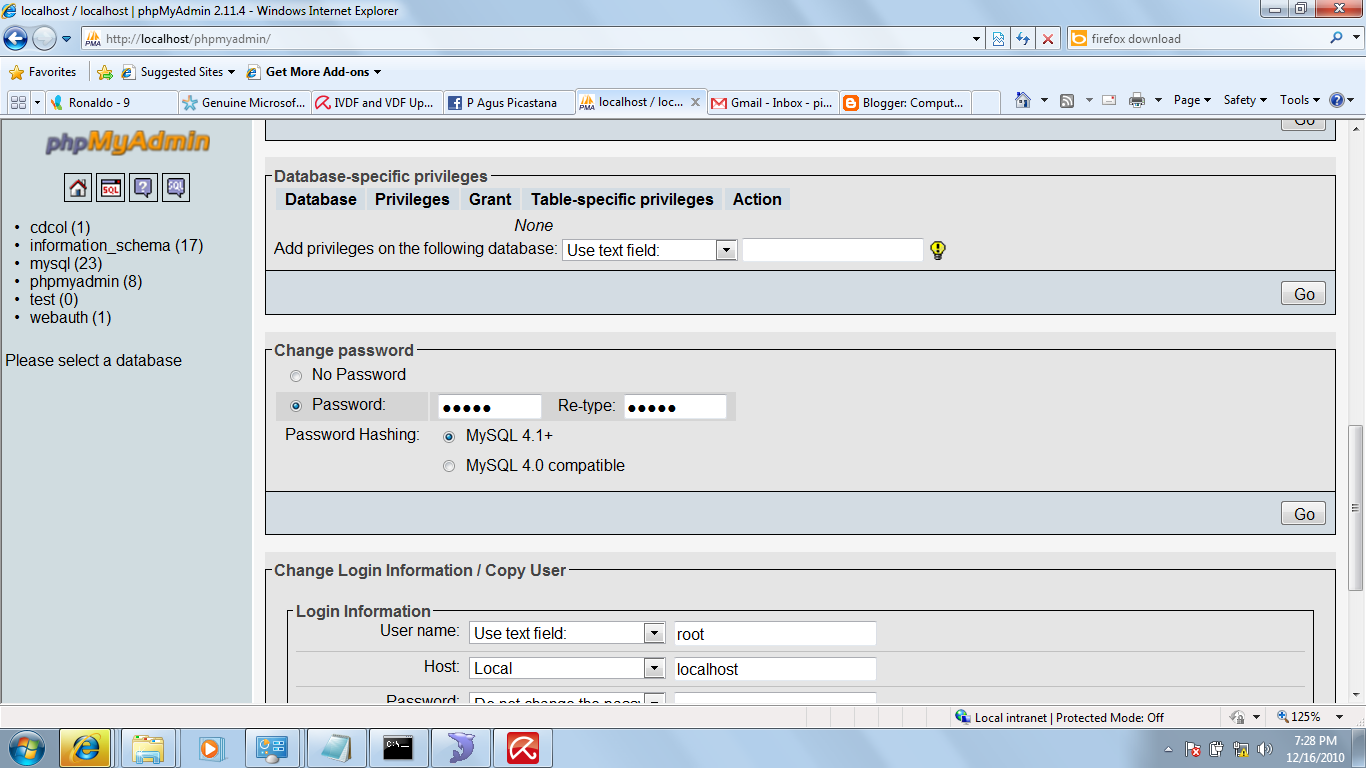Select the Password radio button
The width and height of the screenshot is (1366, 768).
295,406
